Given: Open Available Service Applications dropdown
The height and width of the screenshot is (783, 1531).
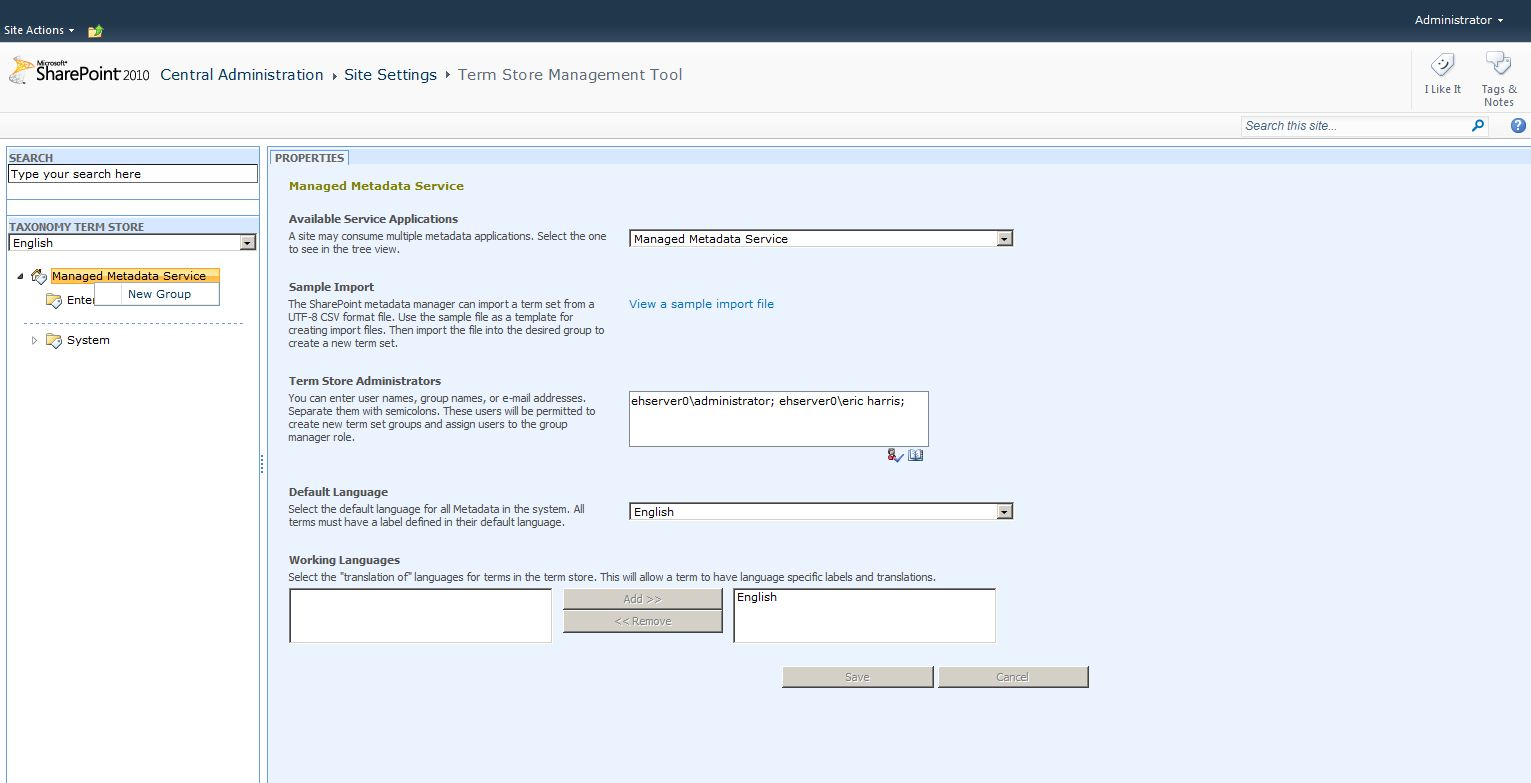Looking at the screenshot, I should (x=821, y=239).
